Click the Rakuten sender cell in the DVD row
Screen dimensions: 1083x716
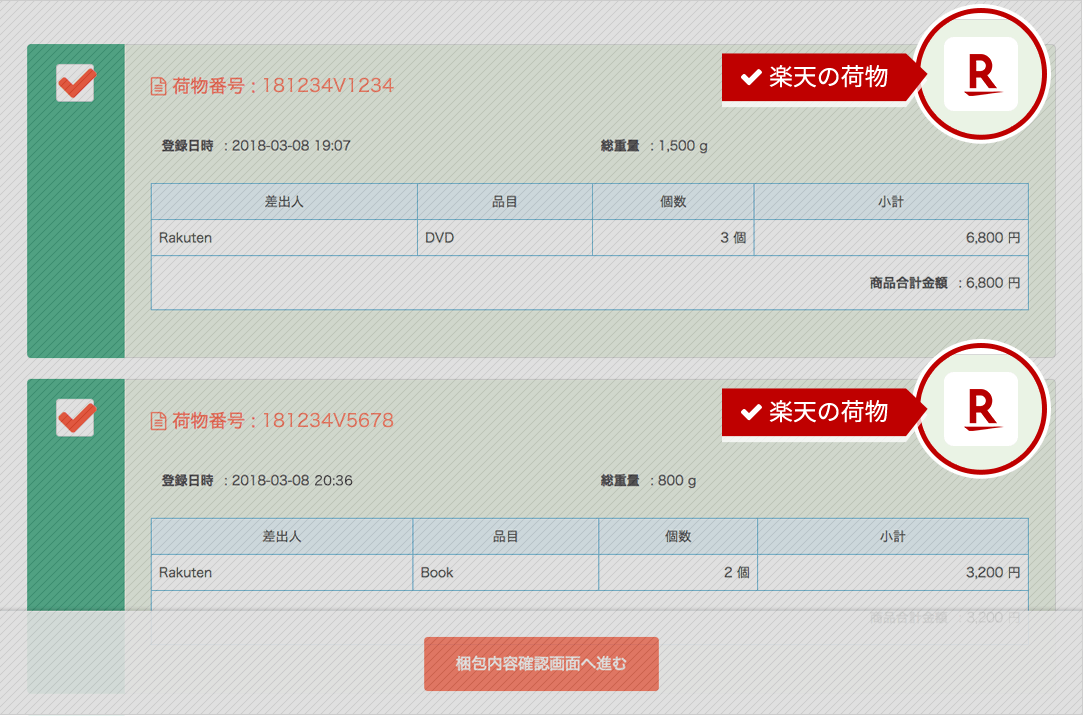285,238
